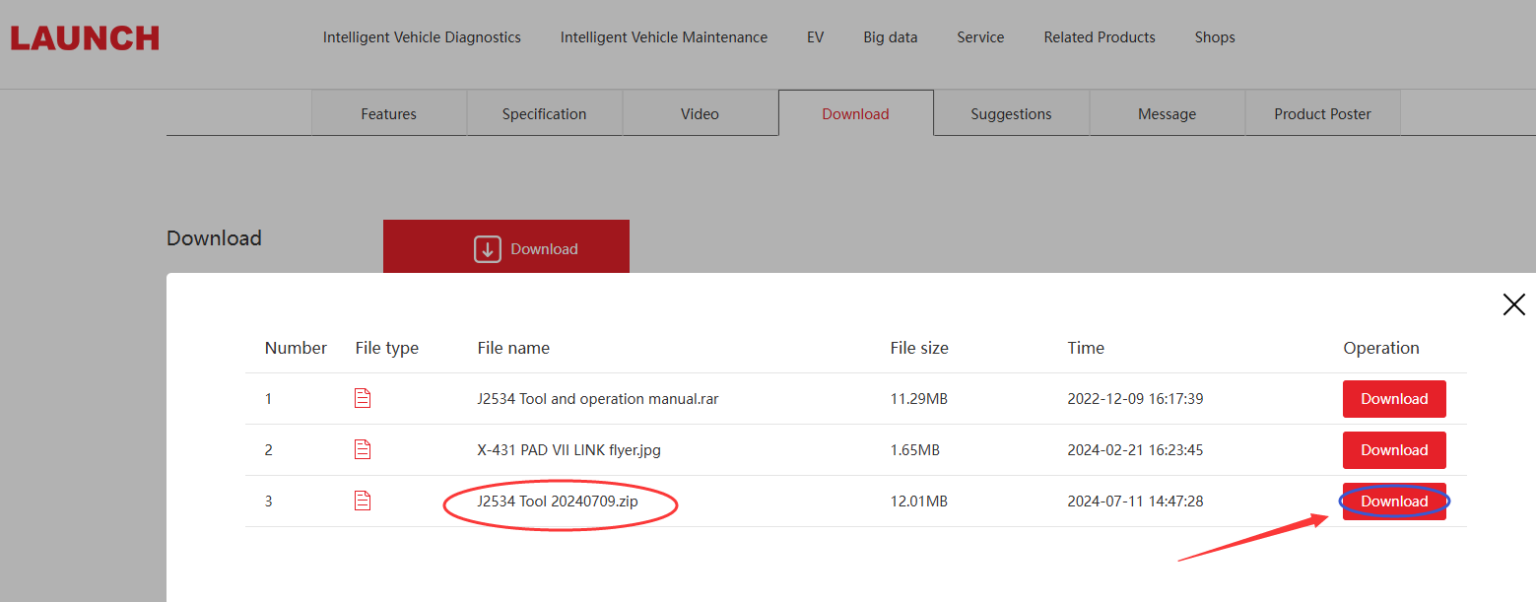Screen dimensions: 1536x602
Task: Click the LAUNCH logo
Action: [x=85, y=38]
